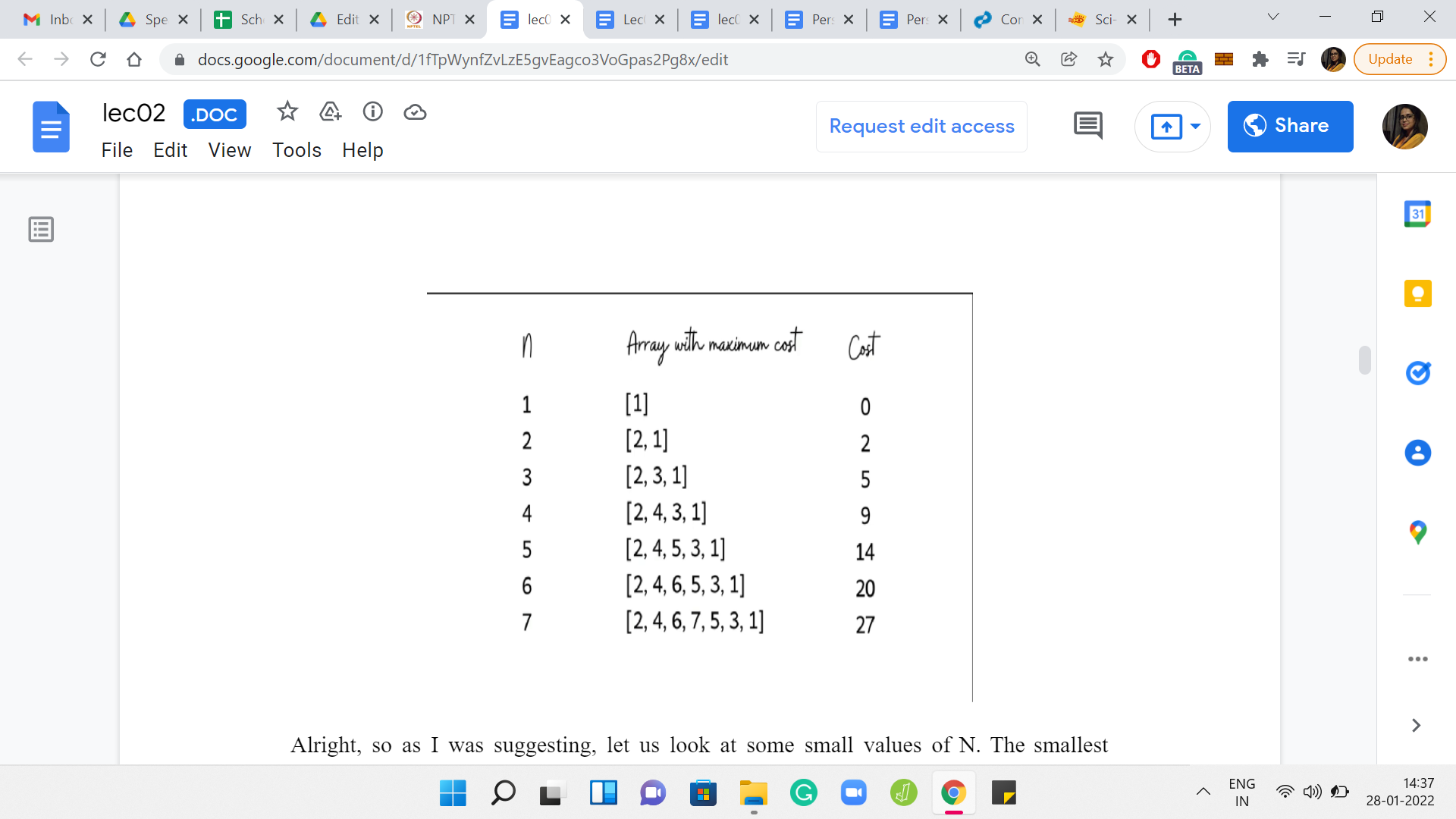Click the Request edit access button
This screenshot has height=819, width=1456.
click(x=921, y=127)
